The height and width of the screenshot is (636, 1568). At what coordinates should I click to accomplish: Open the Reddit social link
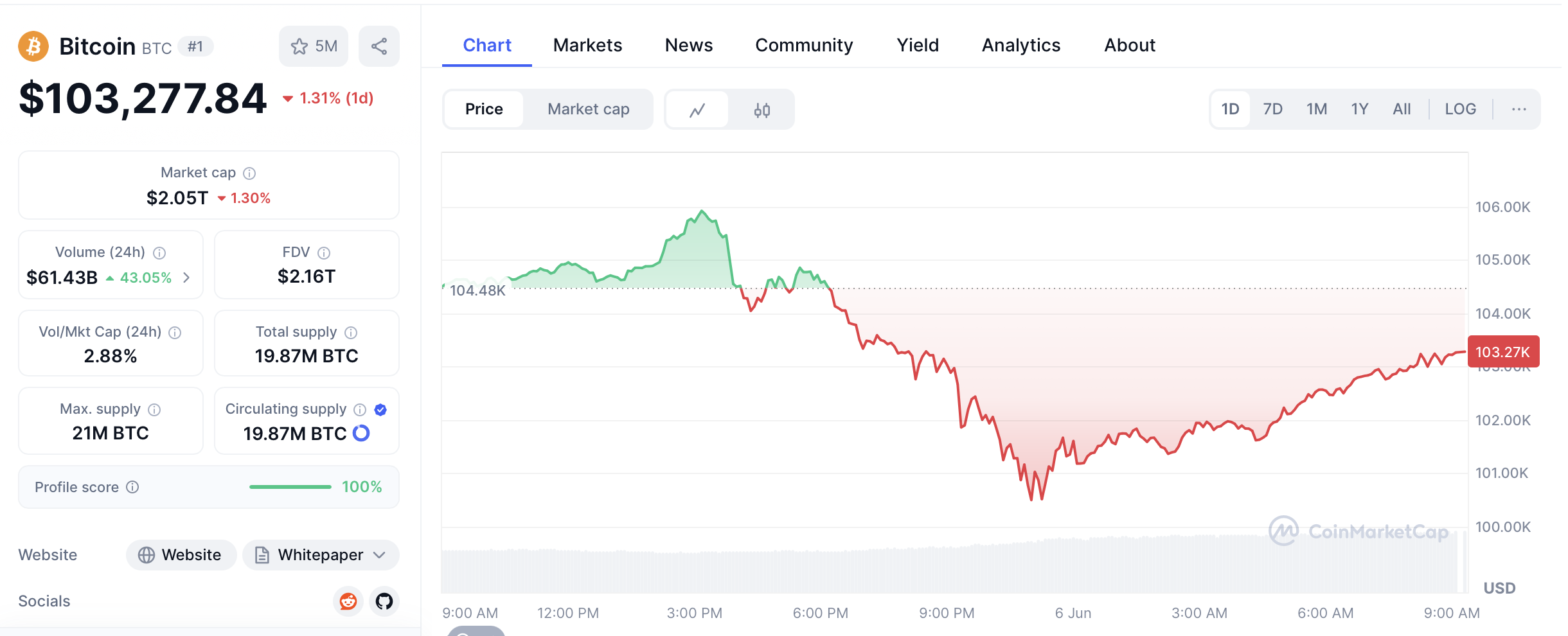click(348, 601)
